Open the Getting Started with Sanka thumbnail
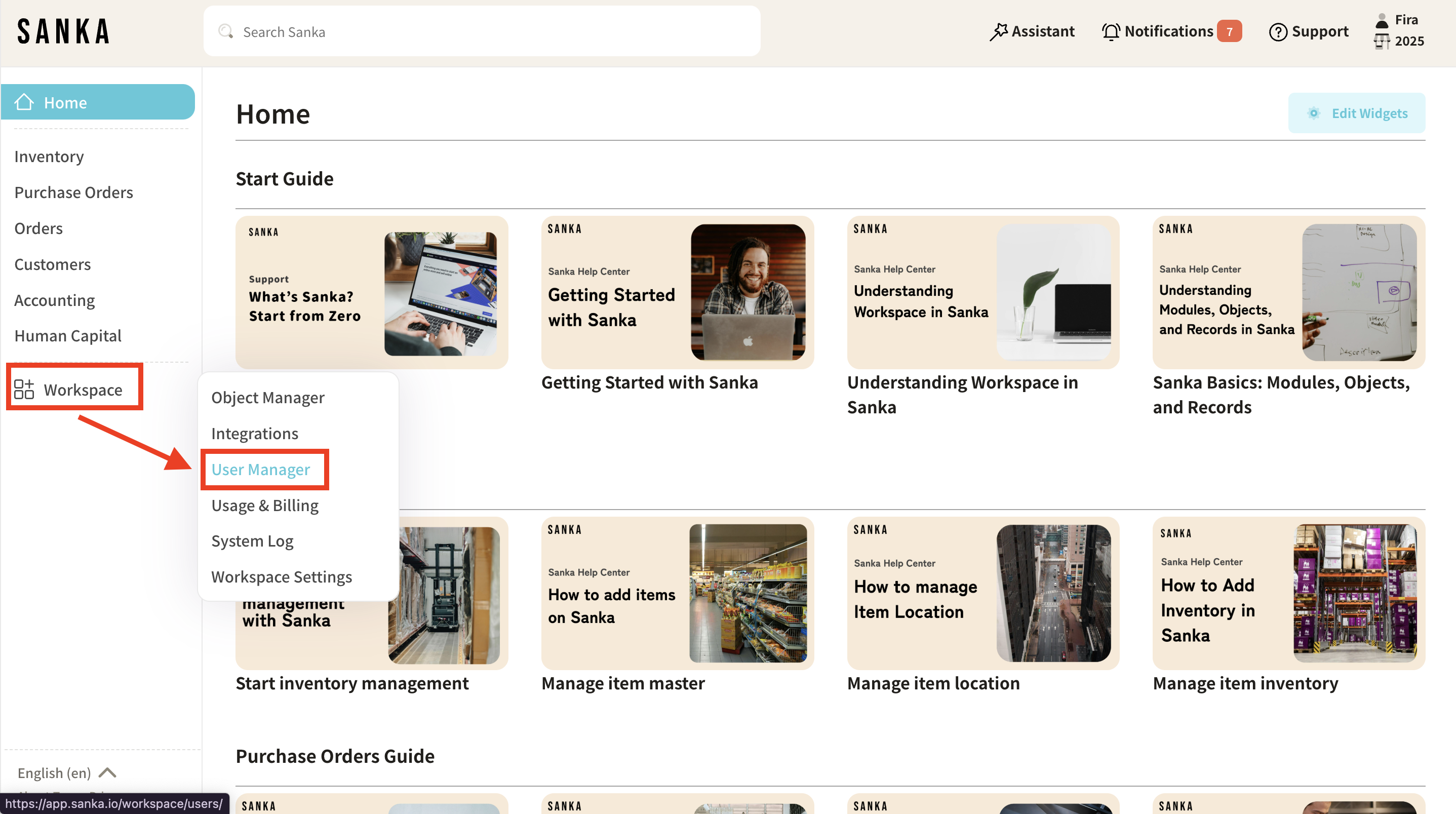The width and height of the screenshot is (1456, 814). 677,292
